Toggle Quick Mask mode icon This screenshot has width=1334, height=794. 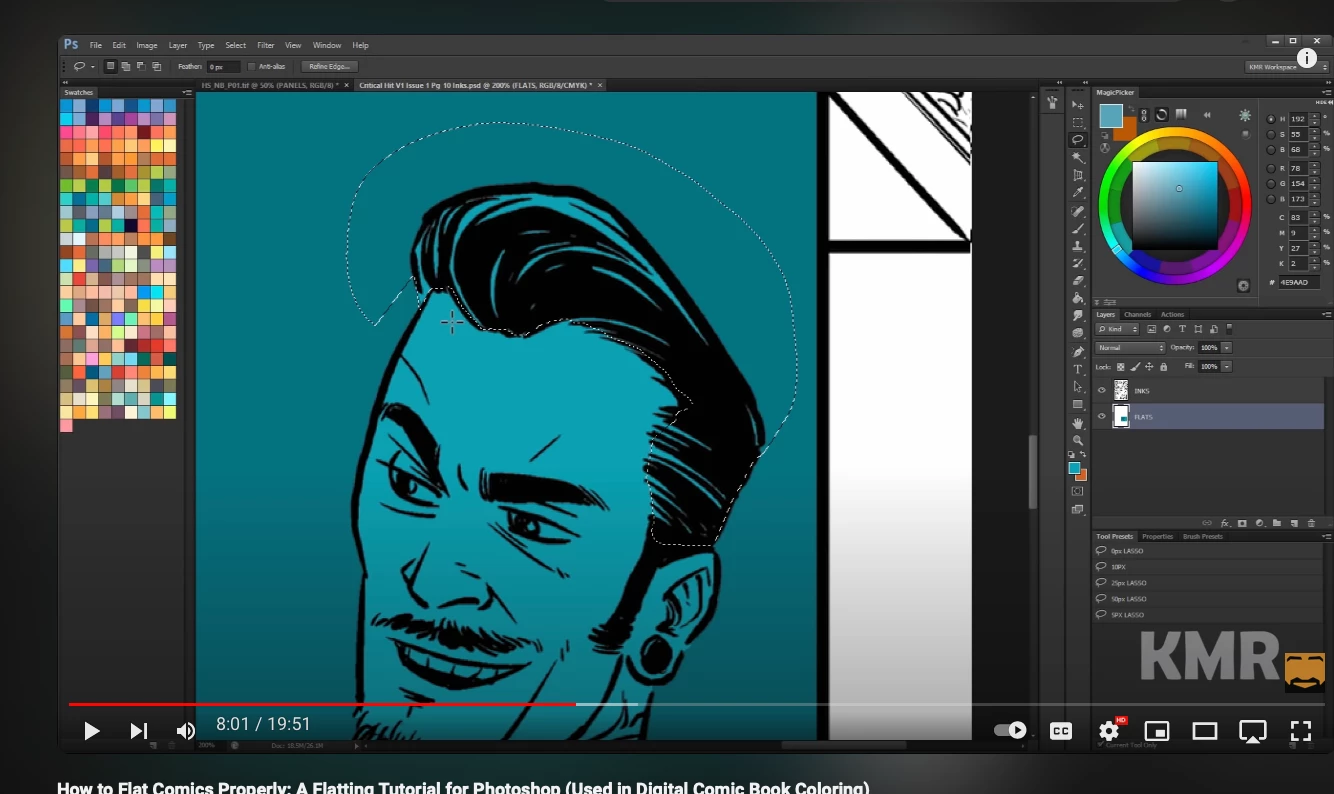click(x=1077, y=491)
